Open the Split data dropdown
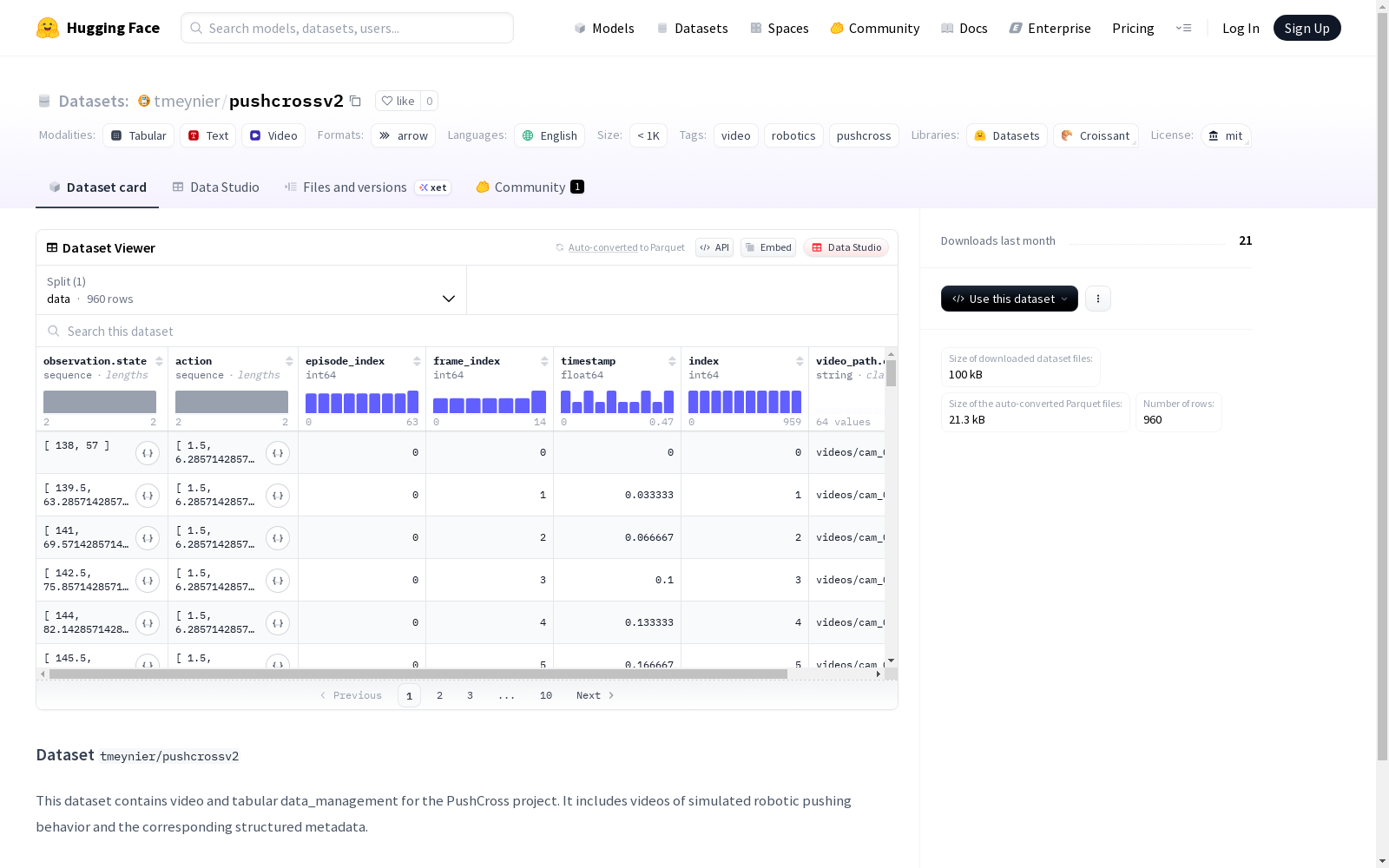The width and height of the screenshot is (1389, 868). click(x=252, y=290)
